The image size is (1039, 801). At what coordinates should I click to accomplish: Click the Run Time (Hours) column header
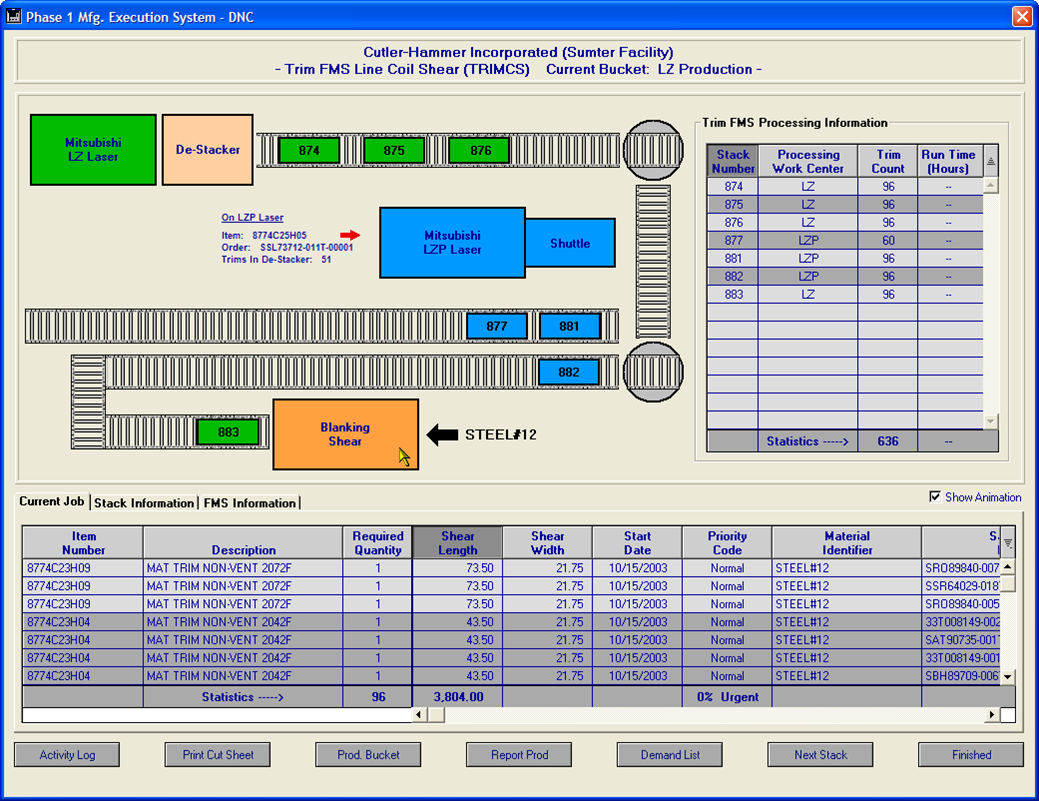(x=948, y=161)
